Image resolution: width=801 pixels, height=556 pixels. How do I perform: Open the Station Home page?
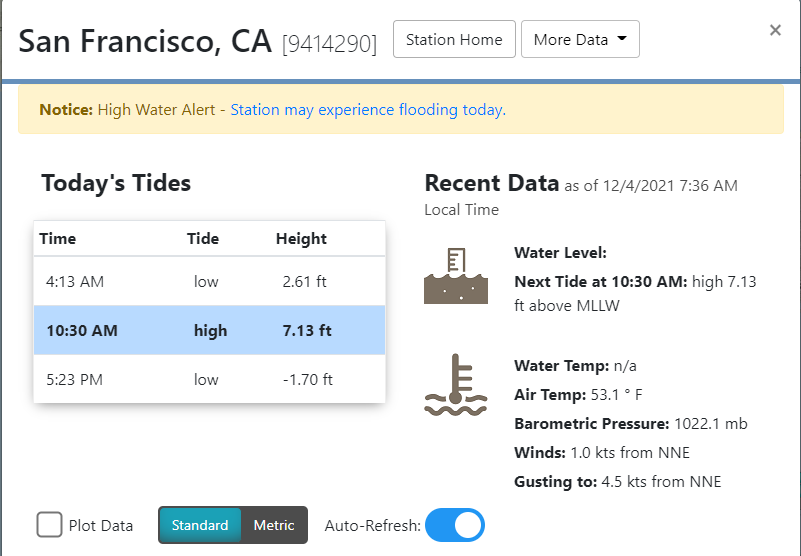(454, 40)
